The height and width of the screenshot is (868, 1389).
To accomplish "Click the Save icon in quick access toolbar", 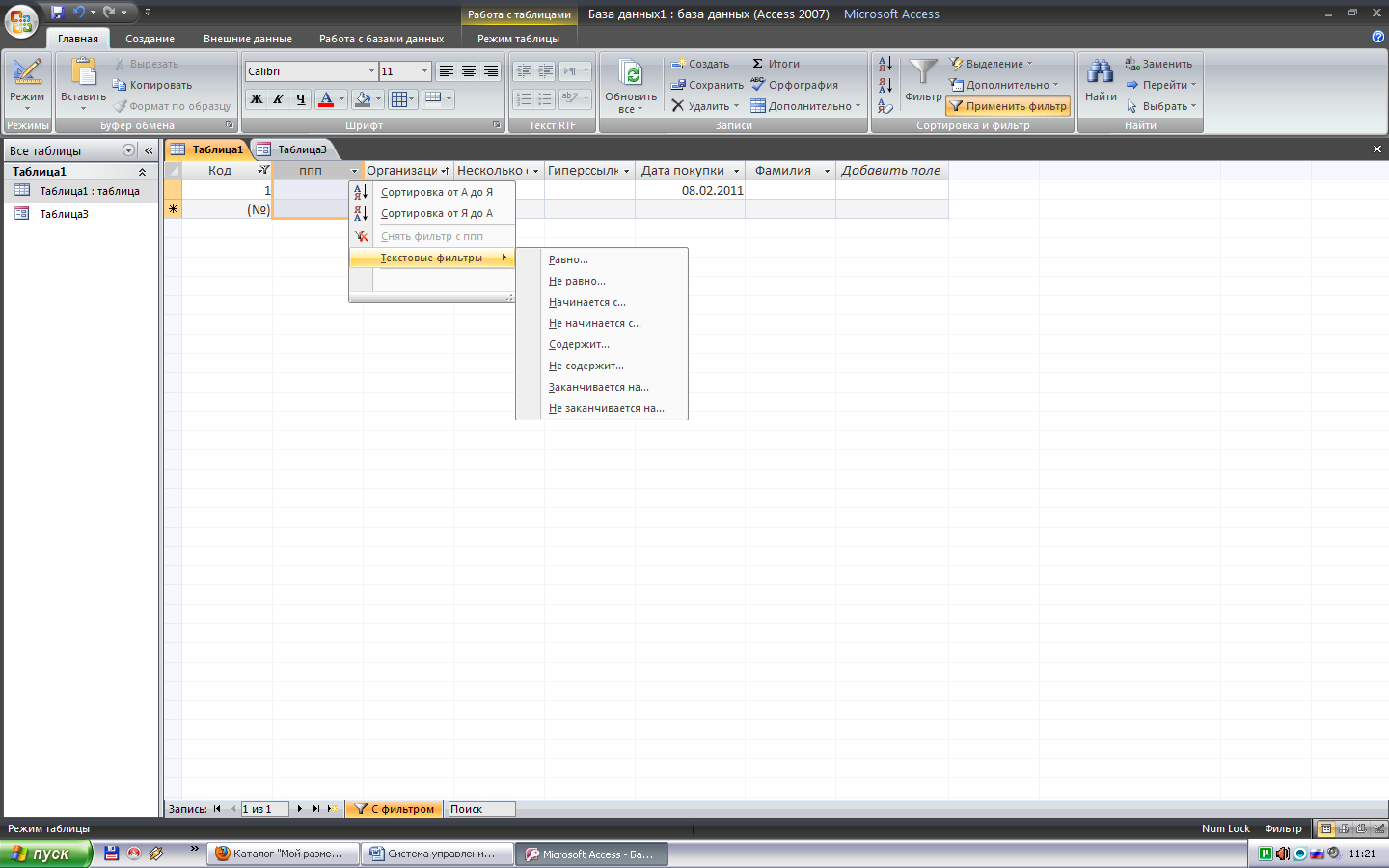I will [57, 13].
